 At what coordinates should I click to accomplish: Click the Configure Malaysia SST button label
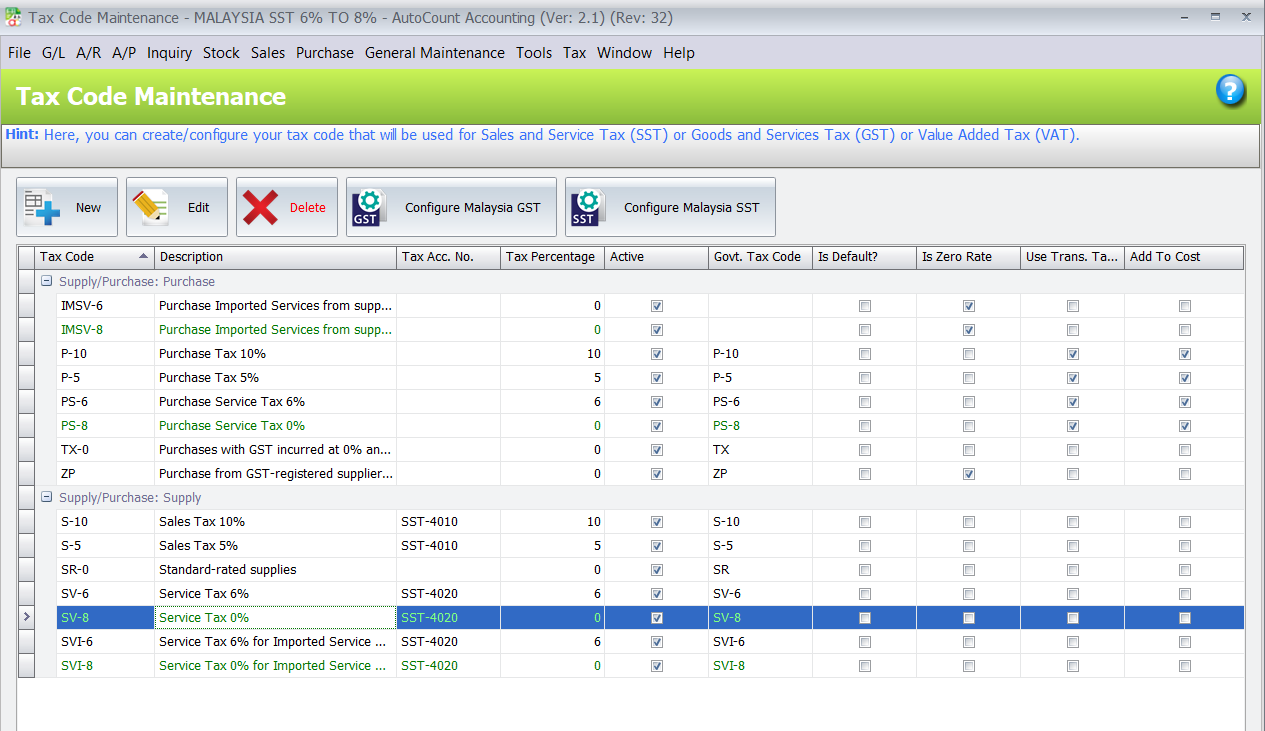pos(691,208)
